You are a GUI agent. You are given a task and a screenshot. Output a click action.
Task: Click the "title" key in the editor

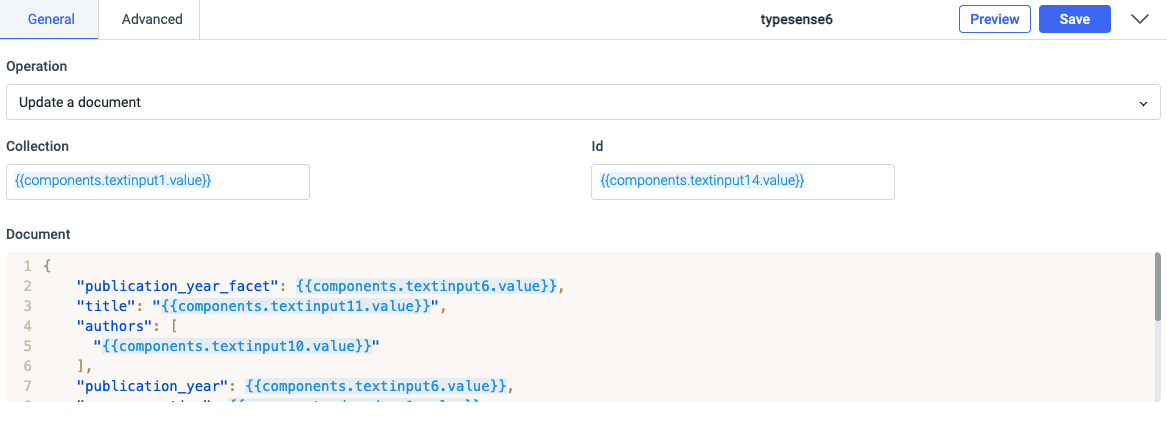pos(105,306)
